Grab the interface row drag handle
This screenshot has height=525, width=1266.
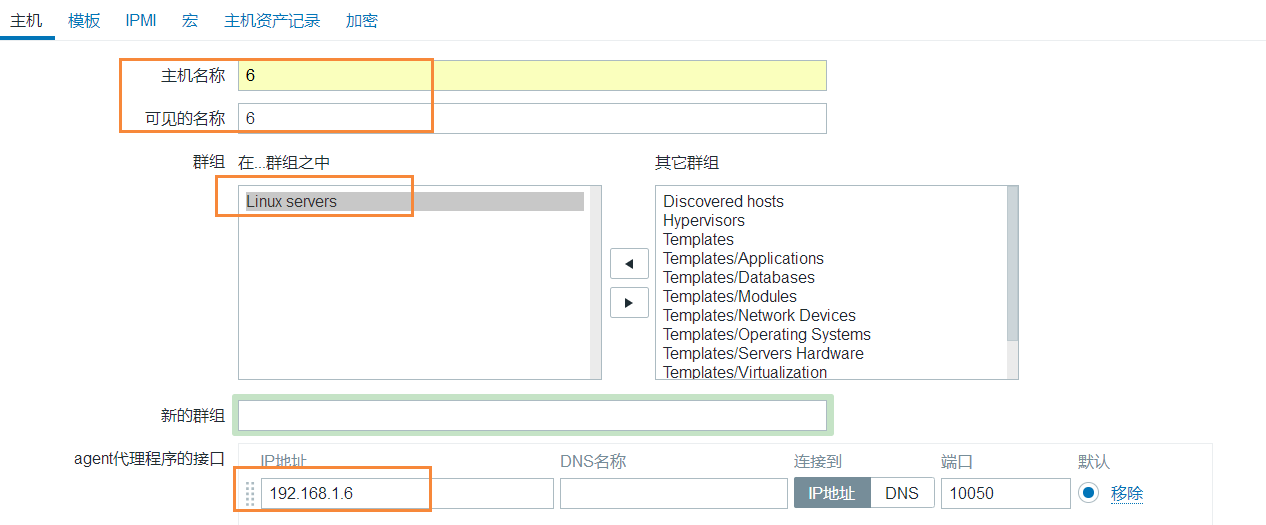coord(250,493)
